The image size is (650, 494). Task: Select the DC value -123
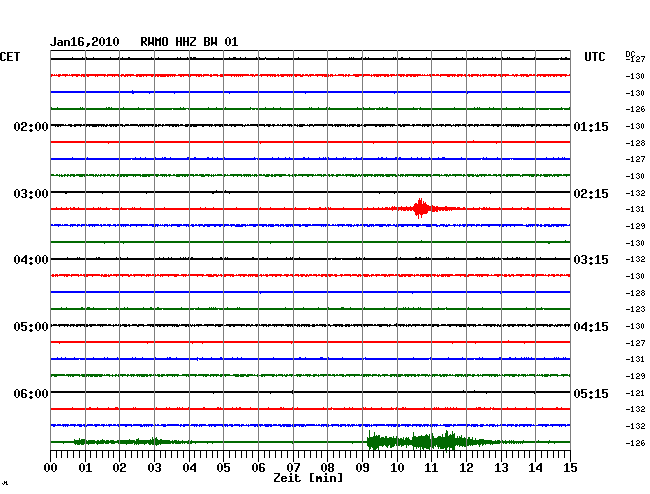(635, 309)
